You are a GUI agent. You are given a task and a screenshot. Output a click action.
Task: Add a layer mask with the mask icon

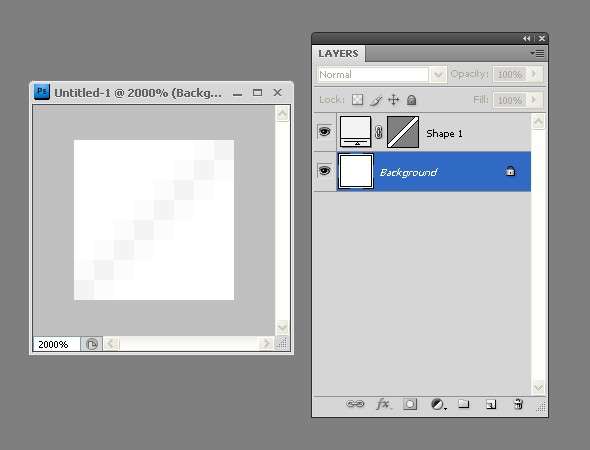tap(410, 404)
